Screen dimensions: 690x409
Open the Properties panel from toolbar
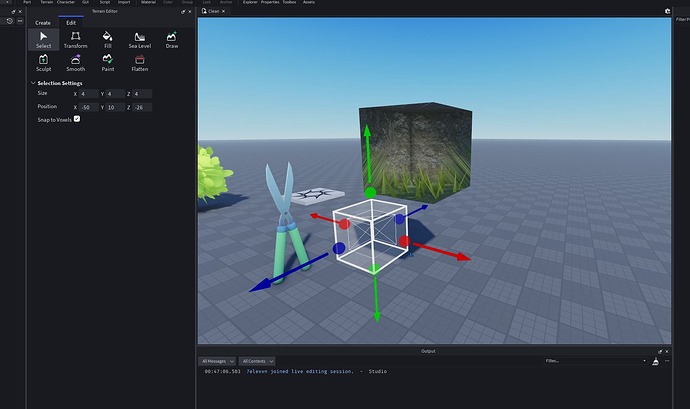pyautogui.click(x=270, y=2)
